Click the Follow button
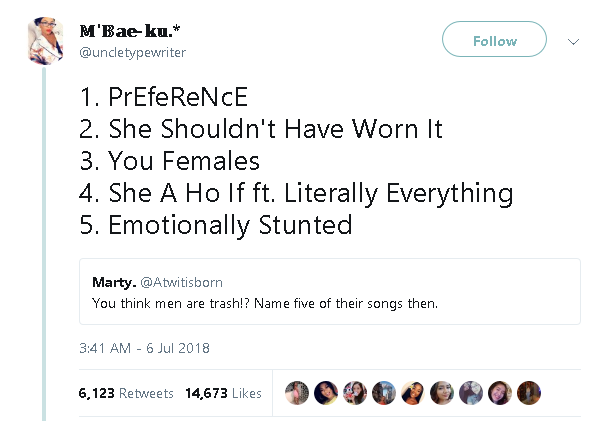The image size is (605, 421). (494, 41)
